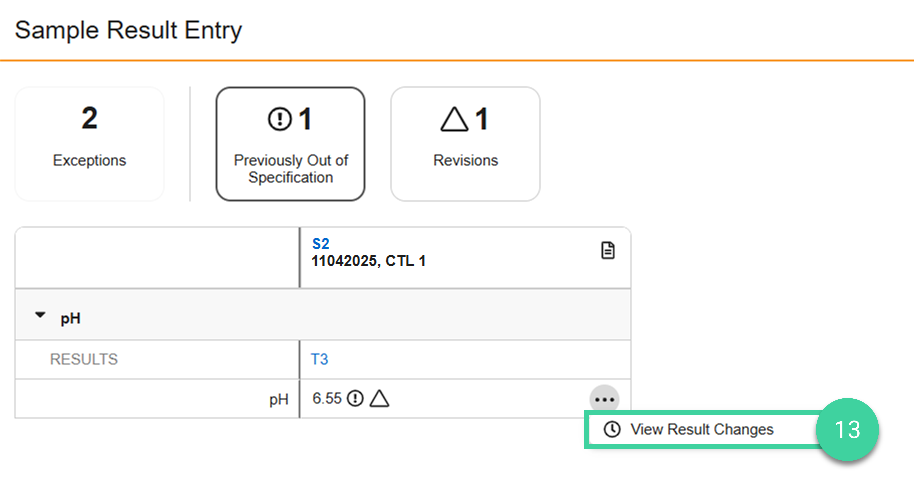Toggle the Previously Out of Specification filter
This screenshot has height=477, width=914.
290,144
